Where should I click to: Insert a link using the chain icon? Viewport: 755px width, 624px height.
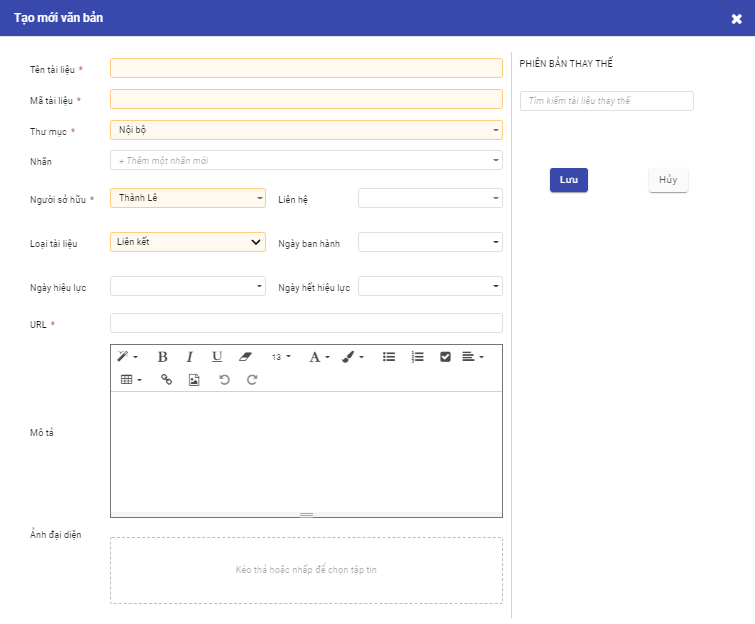pos(166,380)
